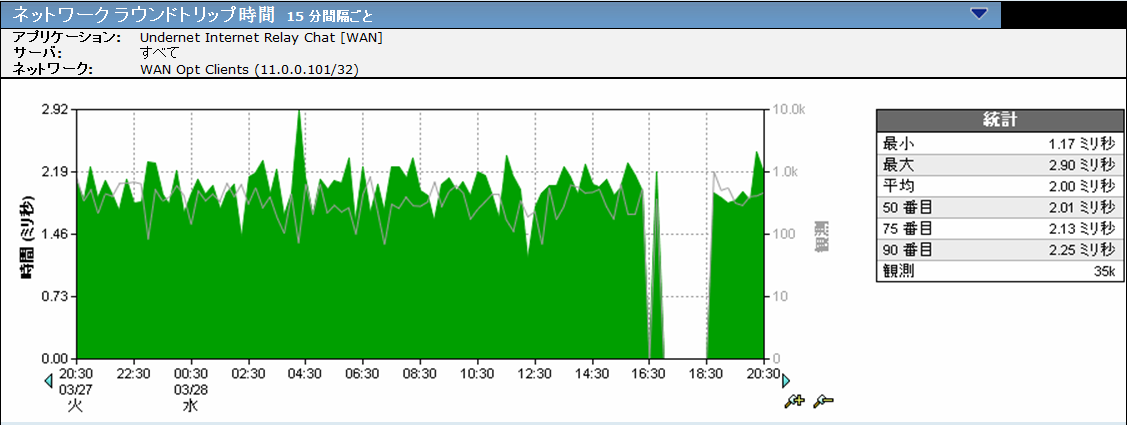This screenshot has height=425, width=1127.
Task: Click the ネットワーク ラウンドトリップ時間 title
Action: click(x=144, y=14)
